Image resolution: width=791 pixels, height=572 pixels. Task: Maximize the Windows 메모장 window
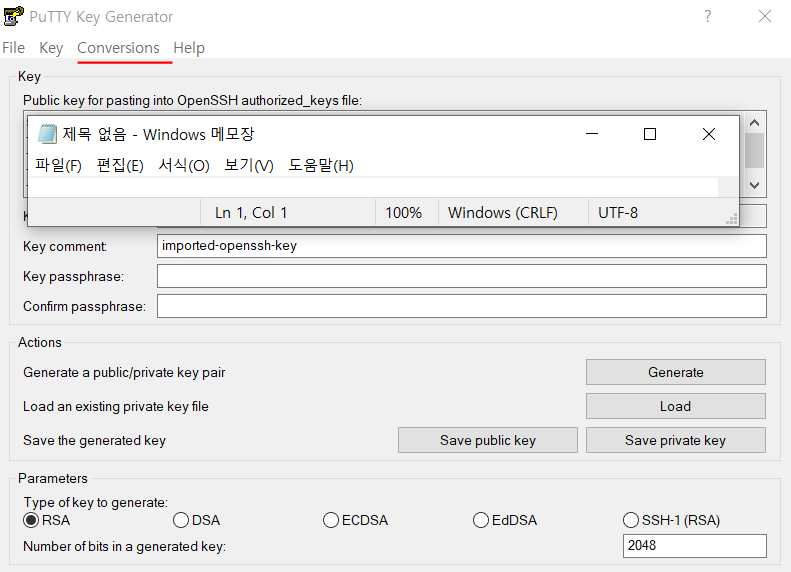650,134
